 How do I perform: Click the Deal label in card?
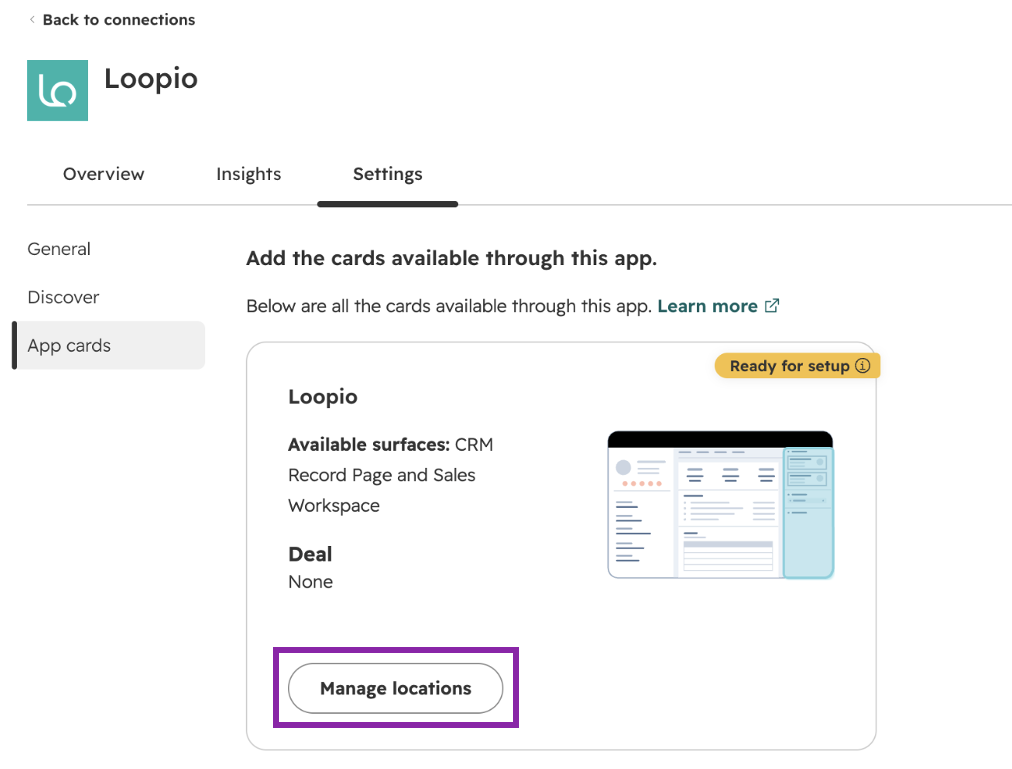tap(310, 554)
